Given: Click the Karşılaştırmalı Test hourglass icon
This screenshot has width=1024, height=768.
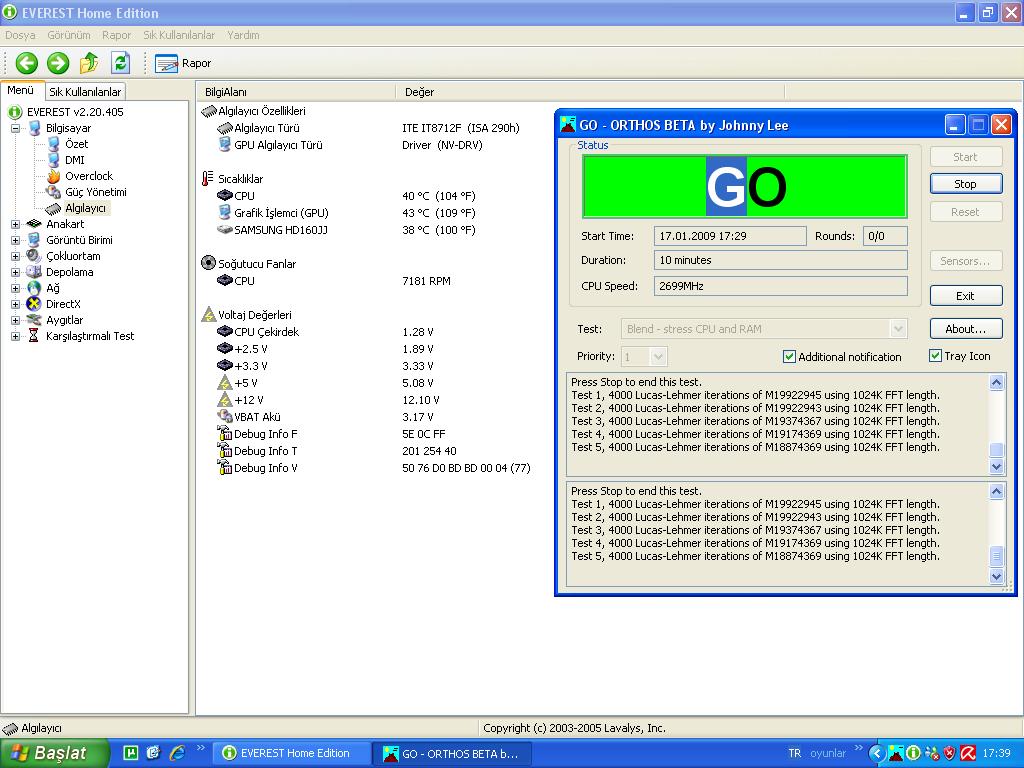Looking at the screenshot, I should coord(33,336).
